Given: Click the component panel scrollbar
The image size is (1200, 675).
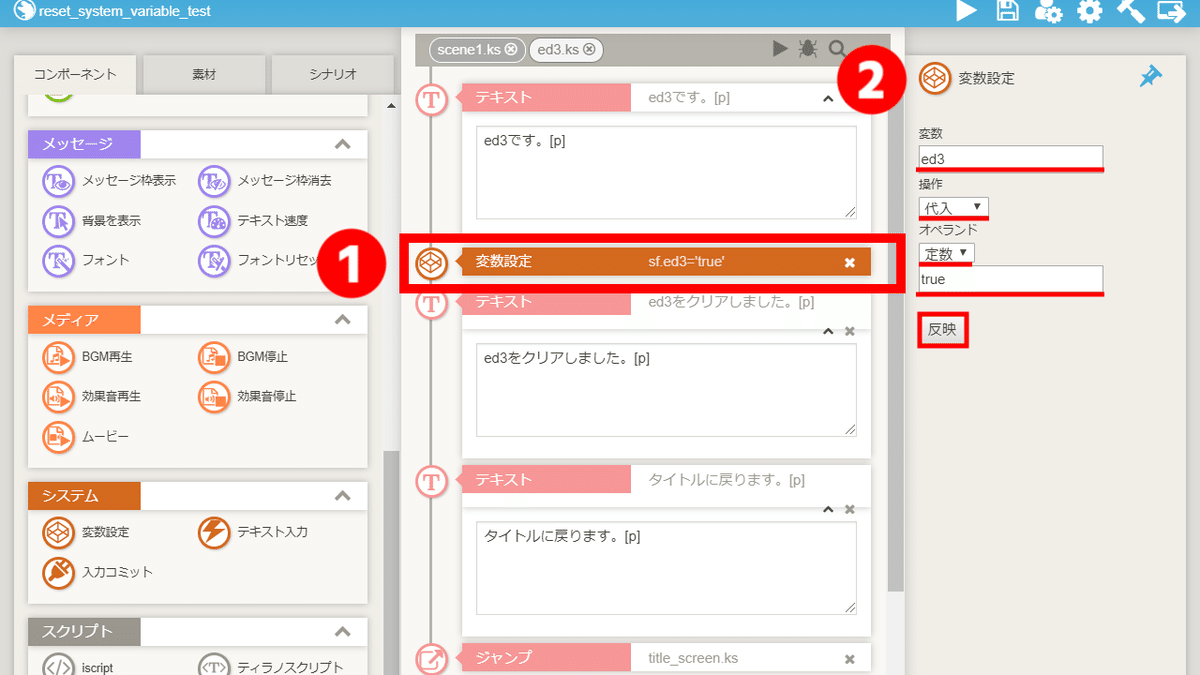Looking at the screenshot, I should click(390, 562).
